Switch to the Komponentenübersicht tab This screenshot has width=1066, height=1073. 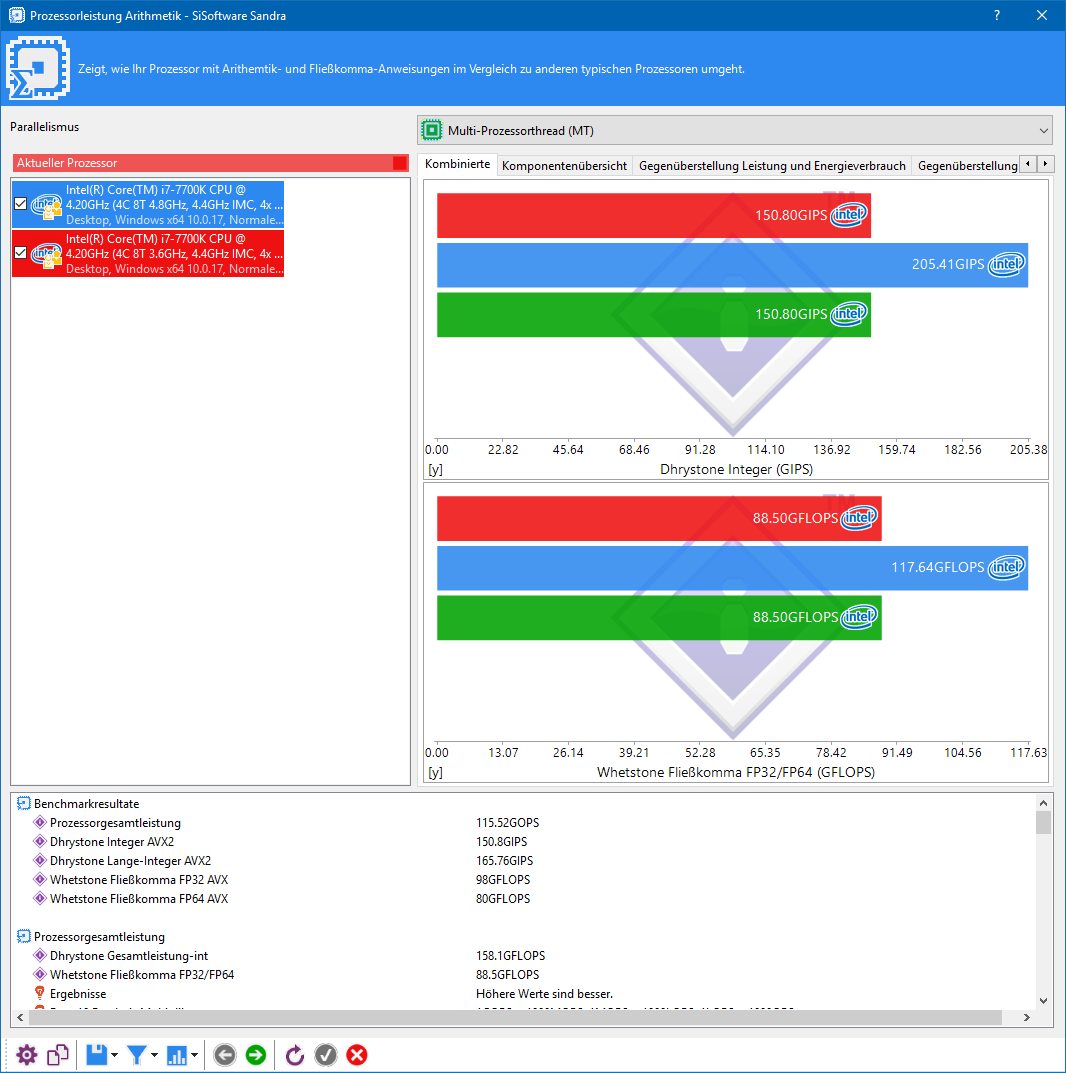(x=564, y=166)
